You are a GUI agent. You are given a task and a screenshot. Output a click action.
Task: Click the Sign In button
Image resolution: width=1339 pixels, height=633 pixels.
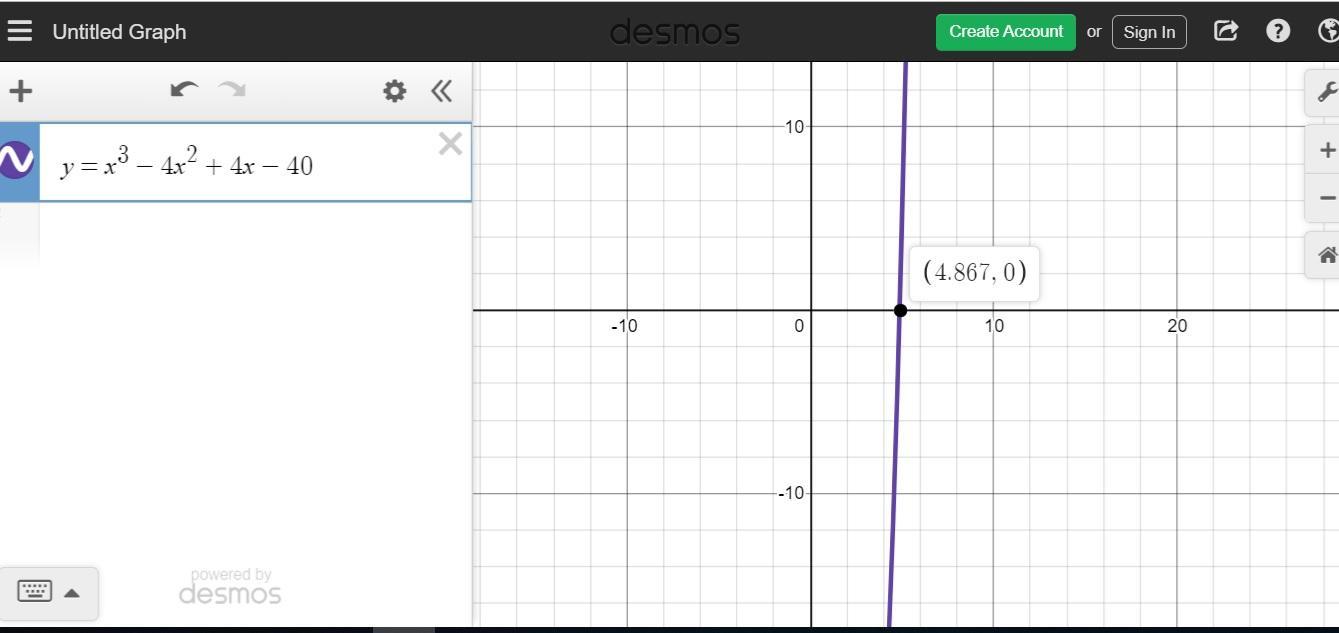[x=1149, y=32]
